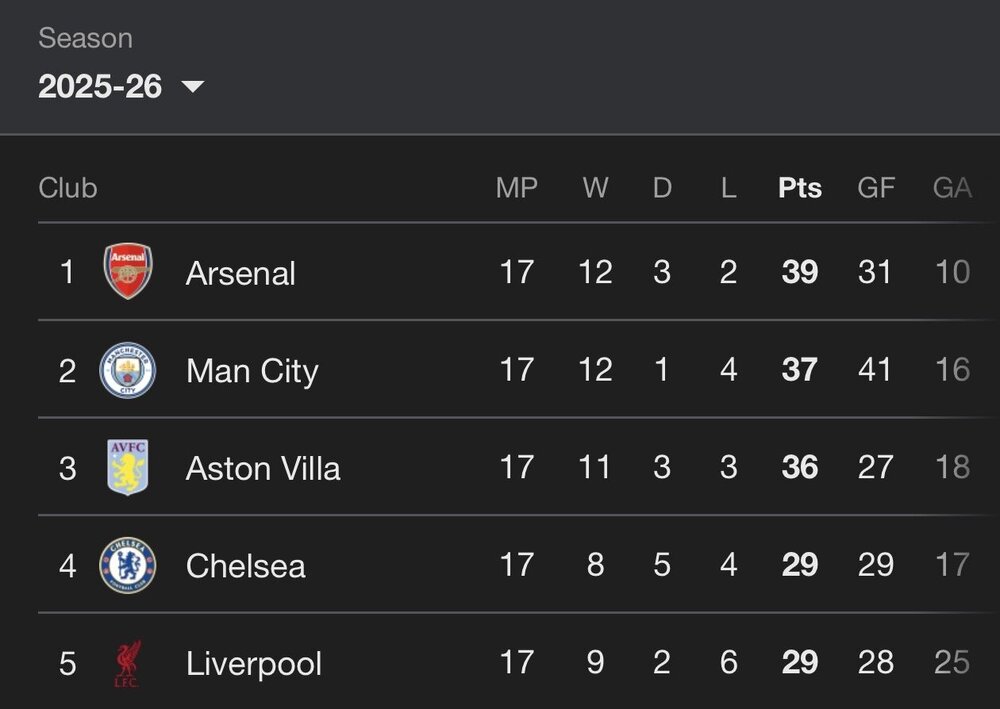This screenshot has height=709, width=1000.
Task: Open the Man City team link
Action: coord(253,371)
